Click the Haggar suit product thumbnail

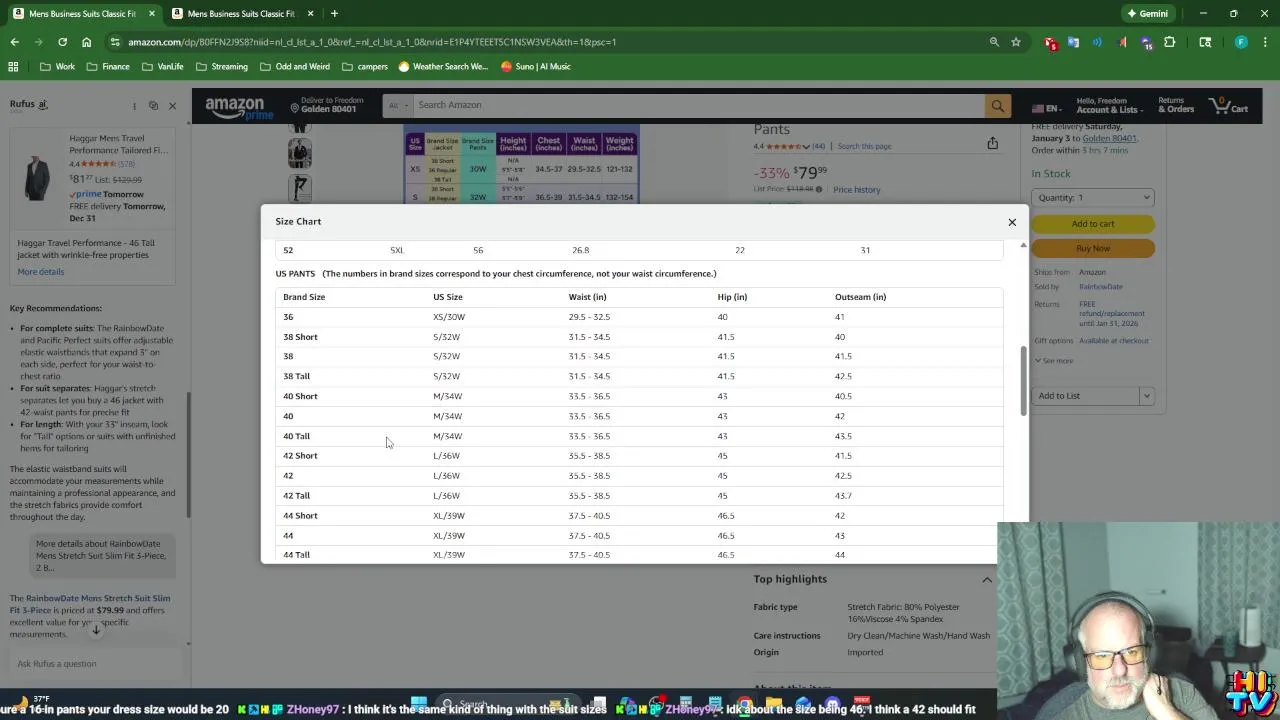pos(37,177)
